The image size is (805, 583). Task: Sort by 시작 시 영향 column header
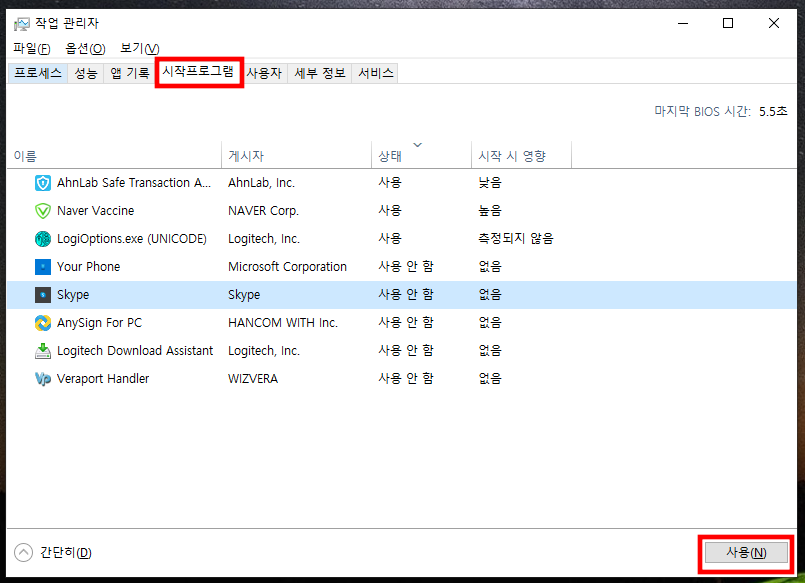(x=521, y=155)
